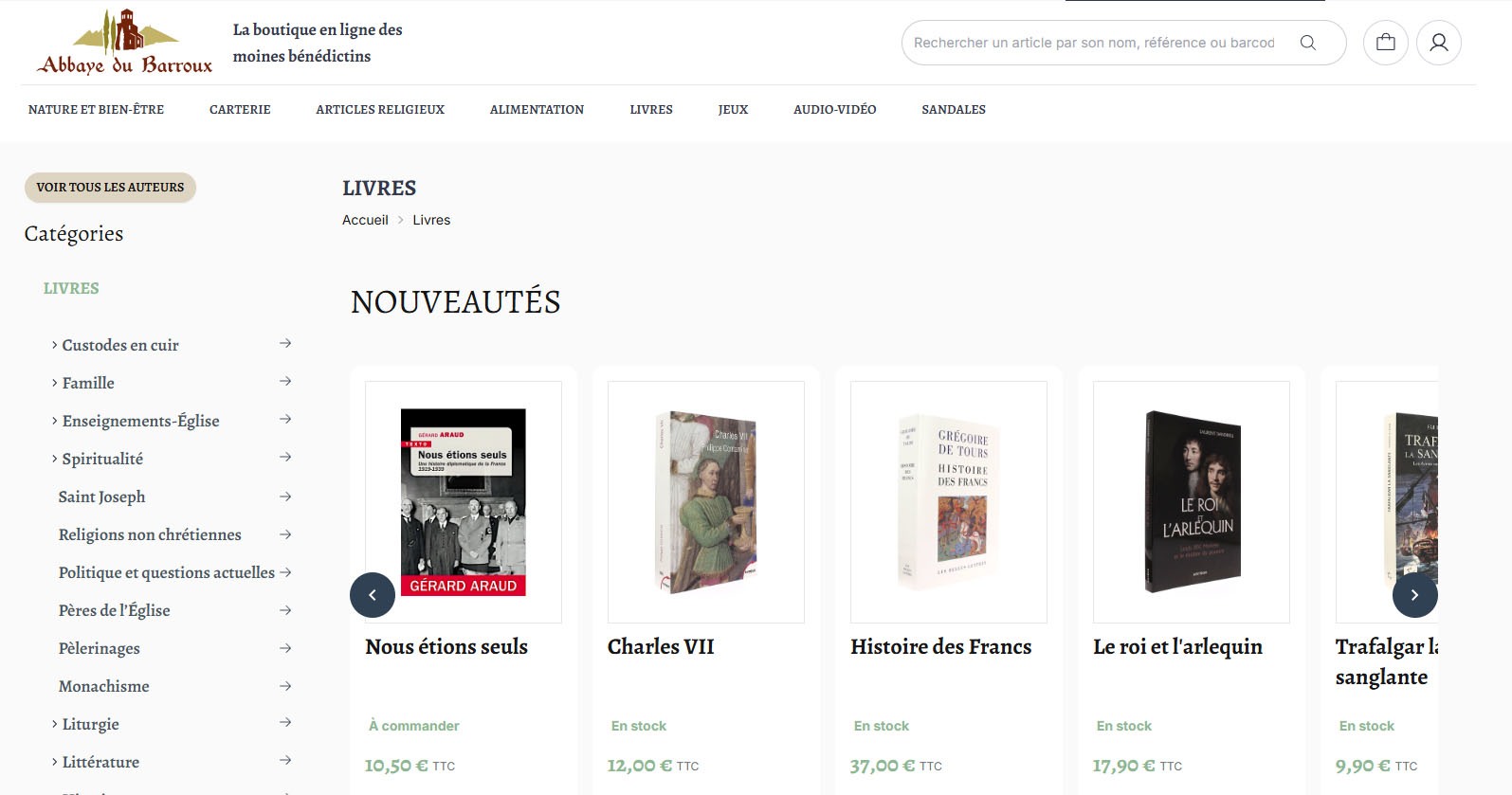
Task: Expand the Spiritualité category
Action: coord(97,459)
